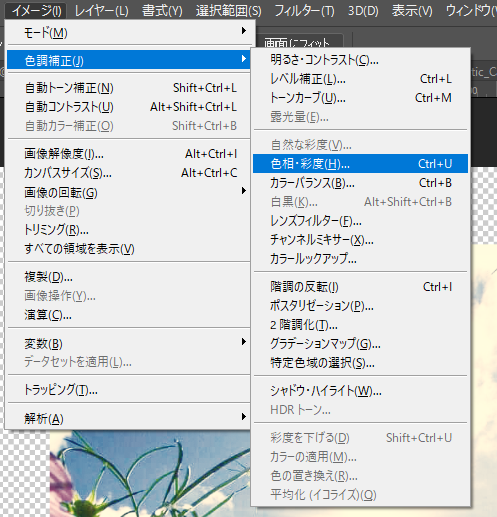Run 自動トーン補正(N) command
This screenshot has height=517, width=497.
coord(128,88)
